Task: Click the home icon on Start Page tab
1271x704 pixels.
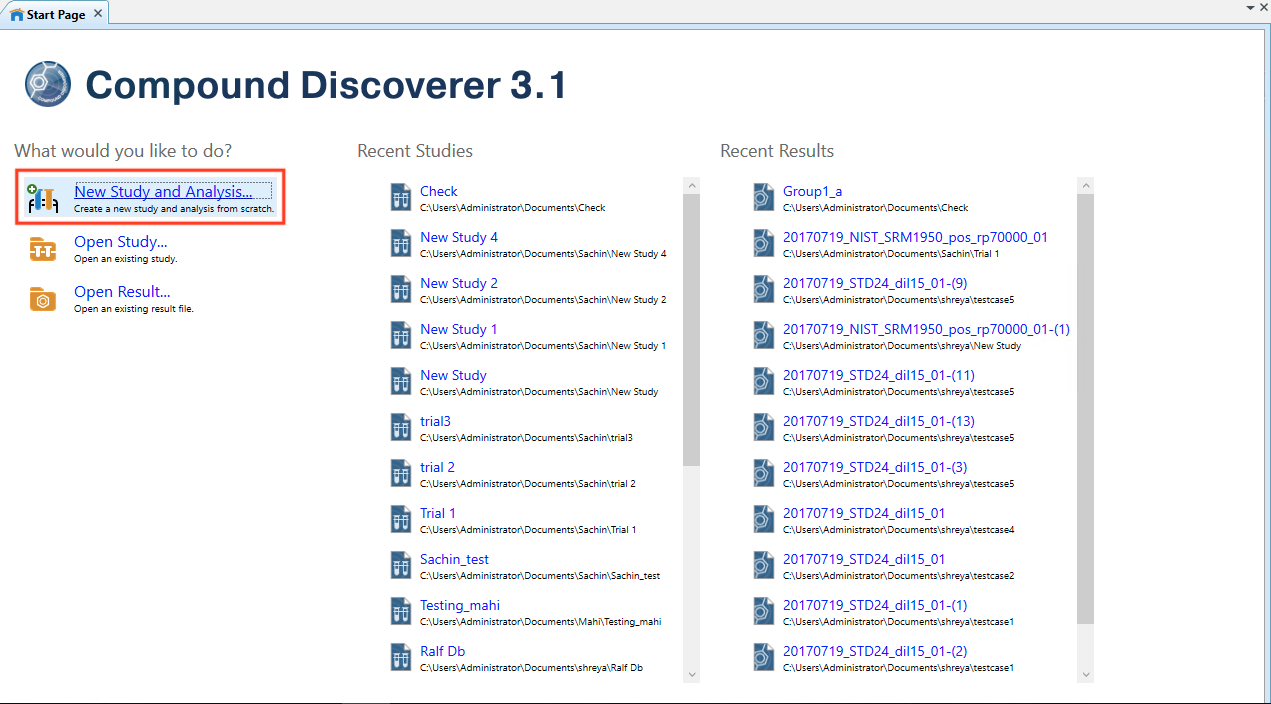Action: click(x=16, y=15)
